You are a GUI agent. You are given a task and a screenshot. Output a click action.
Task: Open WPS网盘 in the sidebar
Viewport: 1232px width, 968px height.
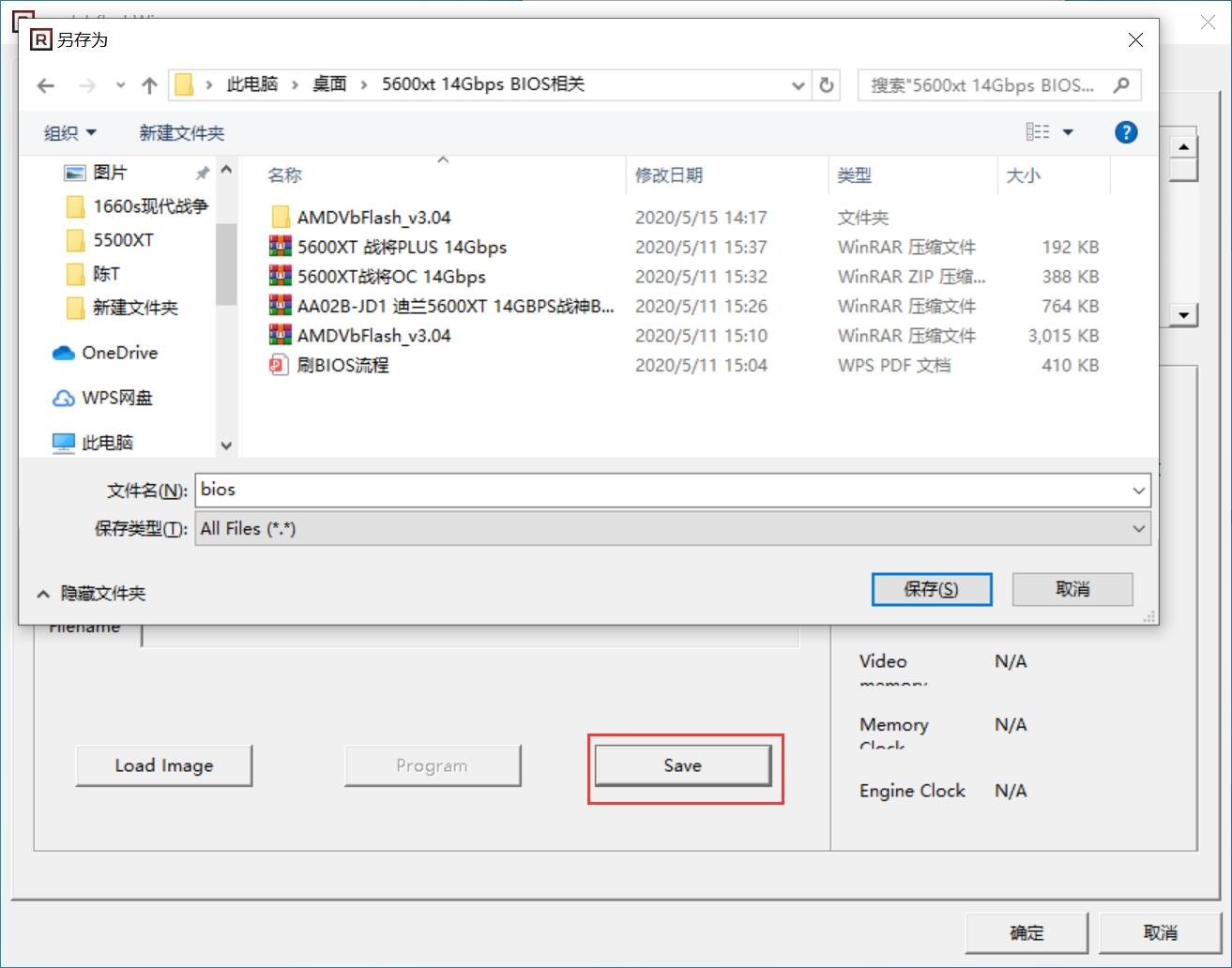(116, 398)
